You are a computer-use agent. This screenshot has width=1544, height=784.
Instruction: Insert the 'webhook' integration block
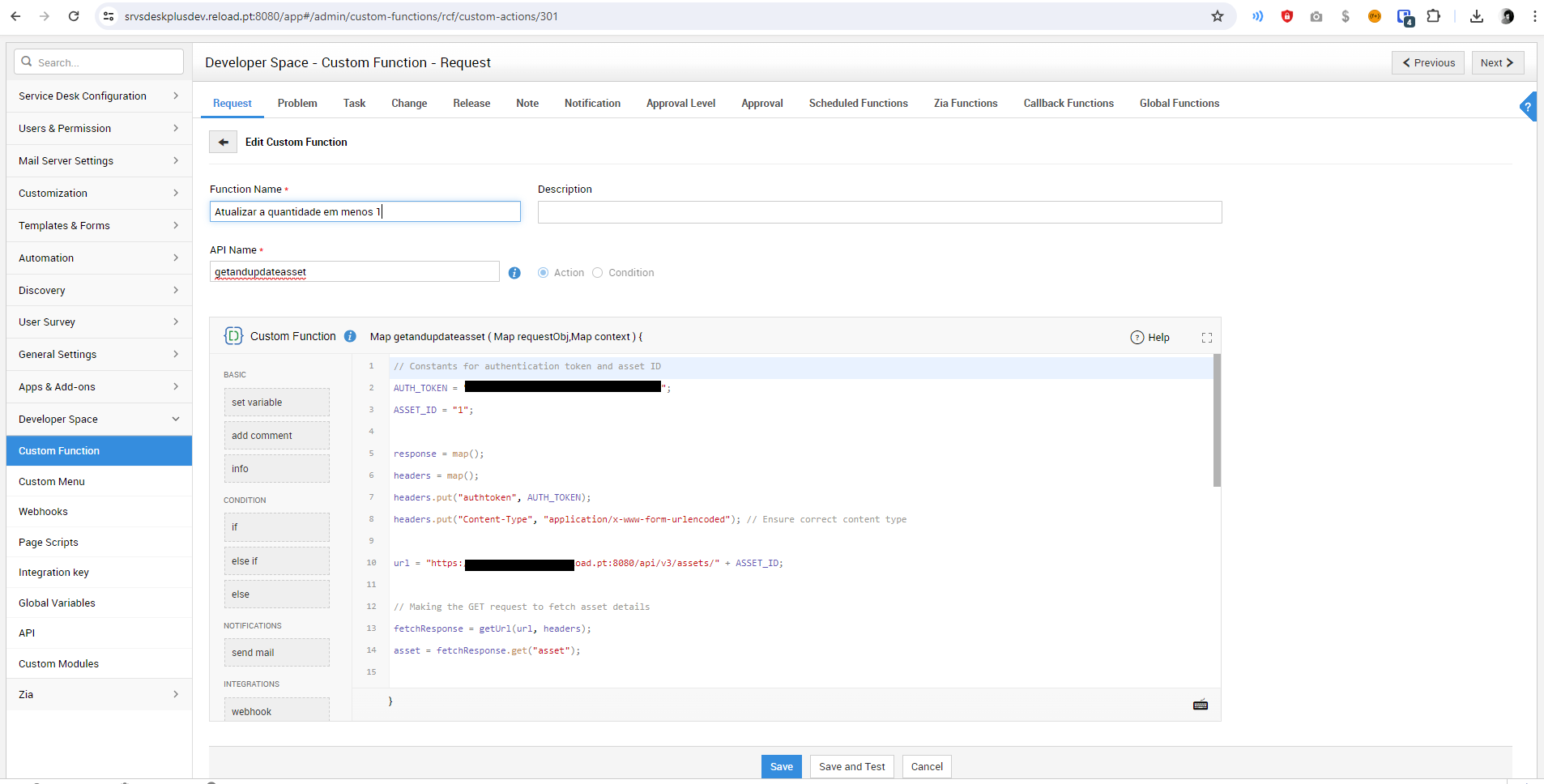click(277, 709)
